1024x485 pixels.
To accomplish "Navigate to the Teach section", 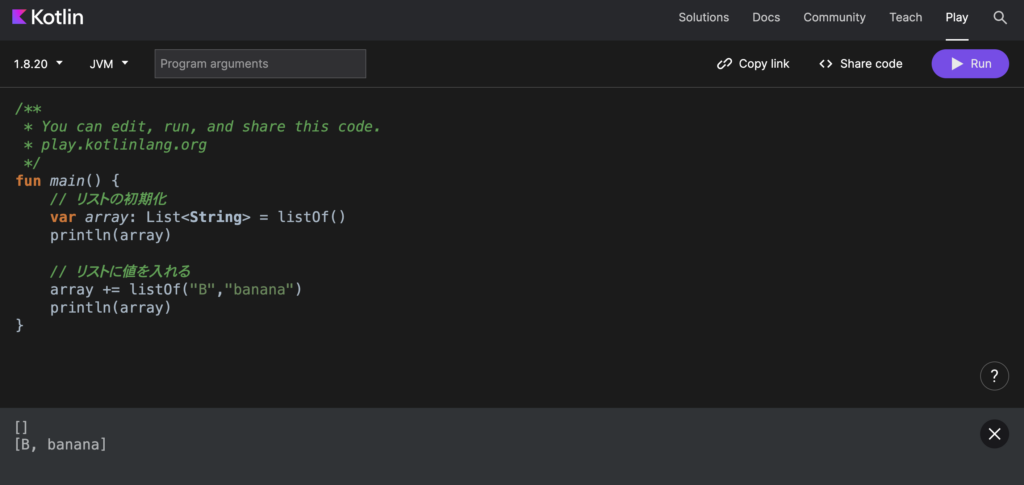I will tap(905, 17).
